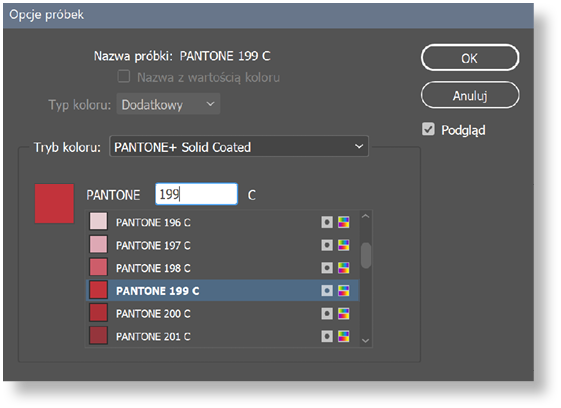Toggle the Podgląd preview checkbox
This screenshot has width=561, height=408.
click(428, 129)
